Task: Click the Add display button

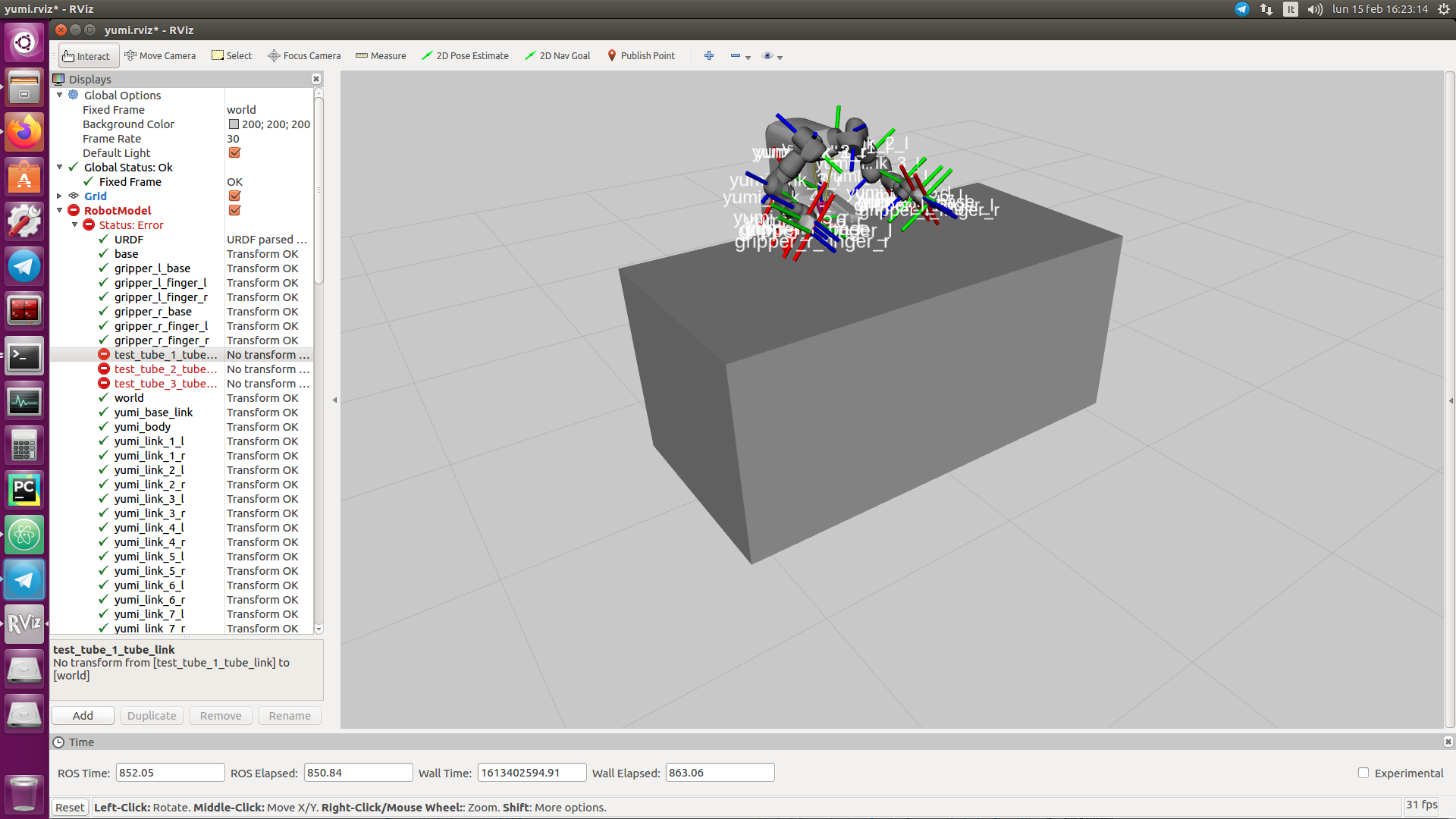Action: (83, 715)
